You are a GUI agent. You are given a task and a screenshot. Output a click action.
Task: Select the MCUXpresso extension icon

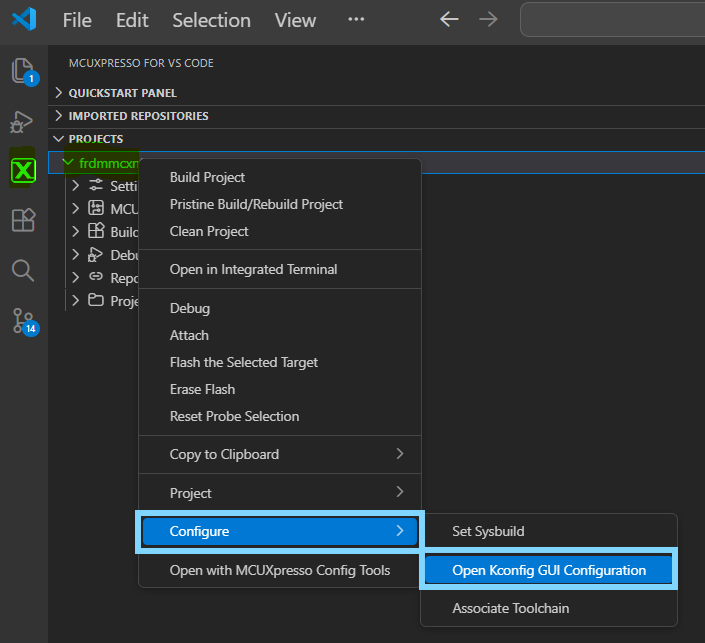click(x=23, y=170)
